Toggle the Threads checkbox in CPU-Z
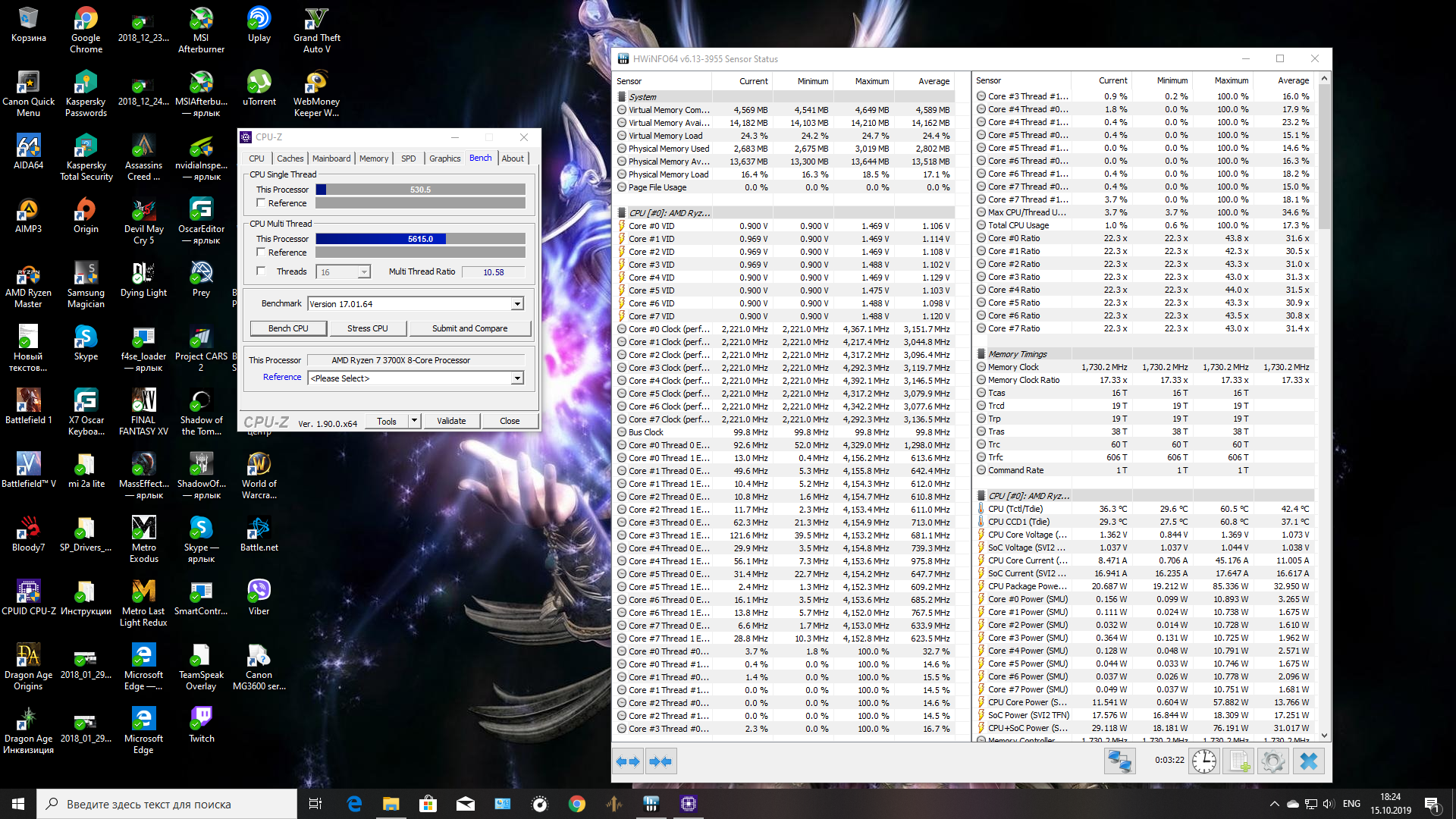Screen dimensions: 1456x819 [261, 271]
